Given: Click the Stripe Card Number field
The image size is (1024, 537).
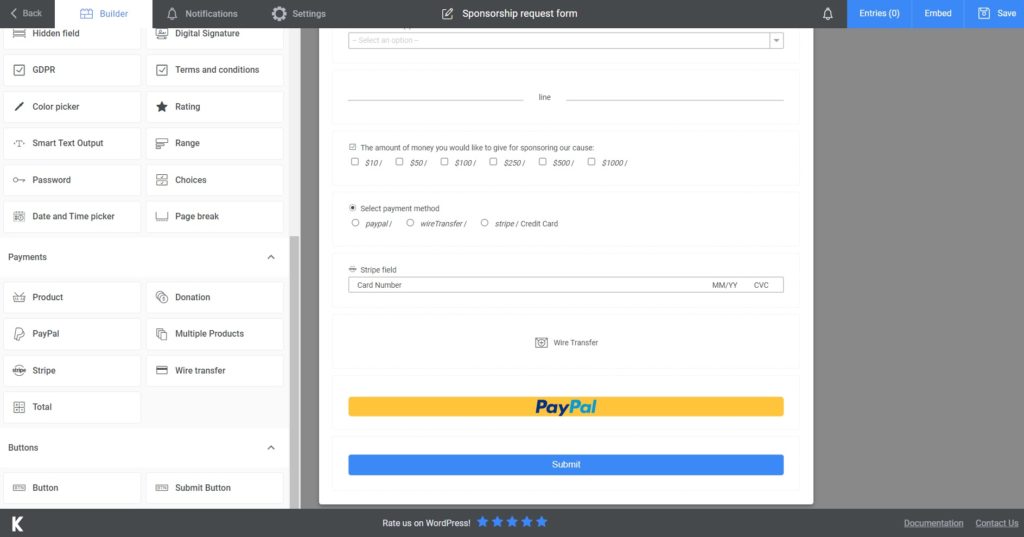Looking at the screenshot, I should click(x=566, y=285).
